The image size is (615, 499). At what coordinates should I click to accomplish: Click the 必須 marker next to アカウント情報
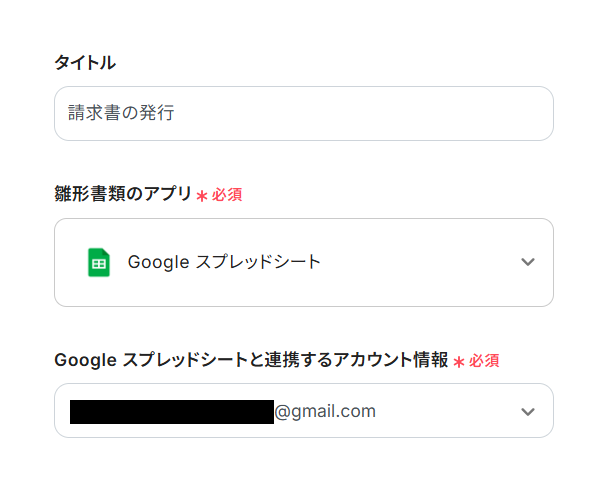(x=484, y=361)
